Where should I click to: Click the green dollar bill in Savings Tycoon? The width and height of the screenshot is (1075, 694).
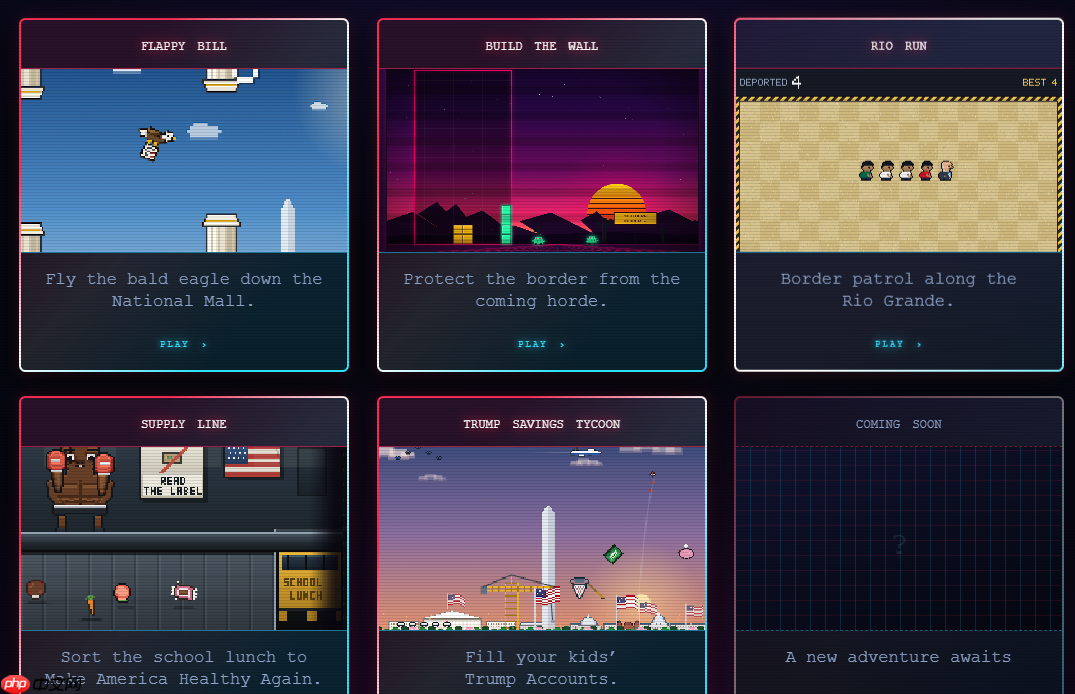point(613,553)
